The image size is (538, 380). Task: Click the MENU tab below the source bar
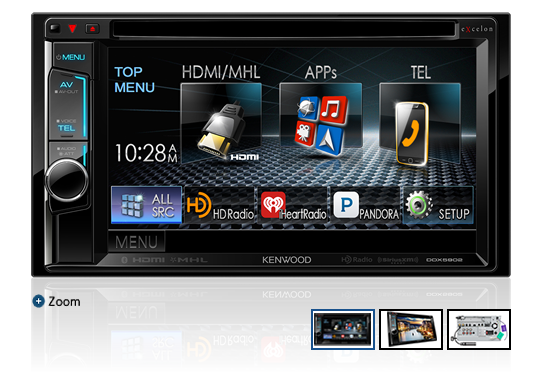[136, 242]
